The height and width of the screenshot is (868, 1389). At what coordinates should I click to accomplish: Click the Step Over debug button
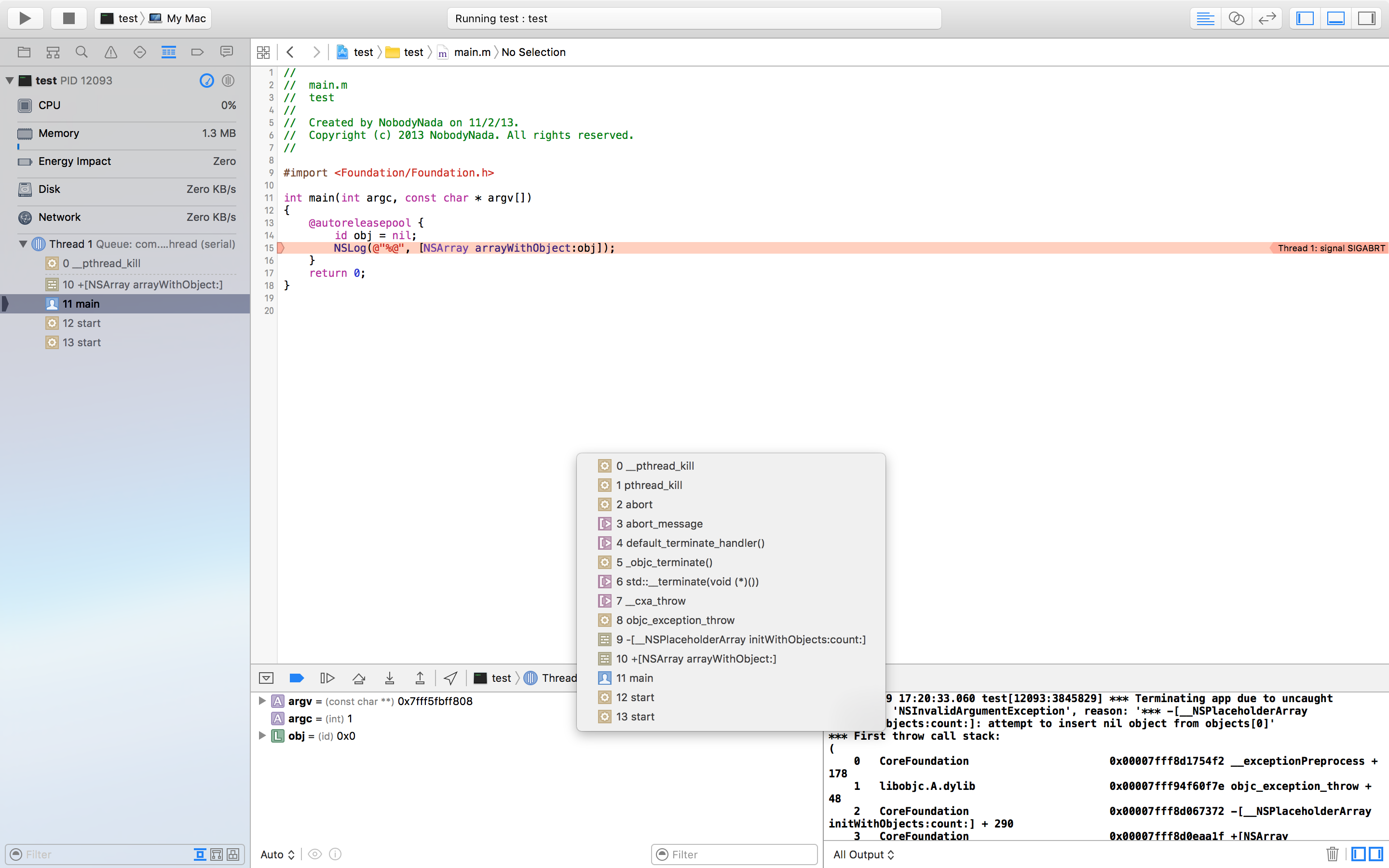[359, 678]
